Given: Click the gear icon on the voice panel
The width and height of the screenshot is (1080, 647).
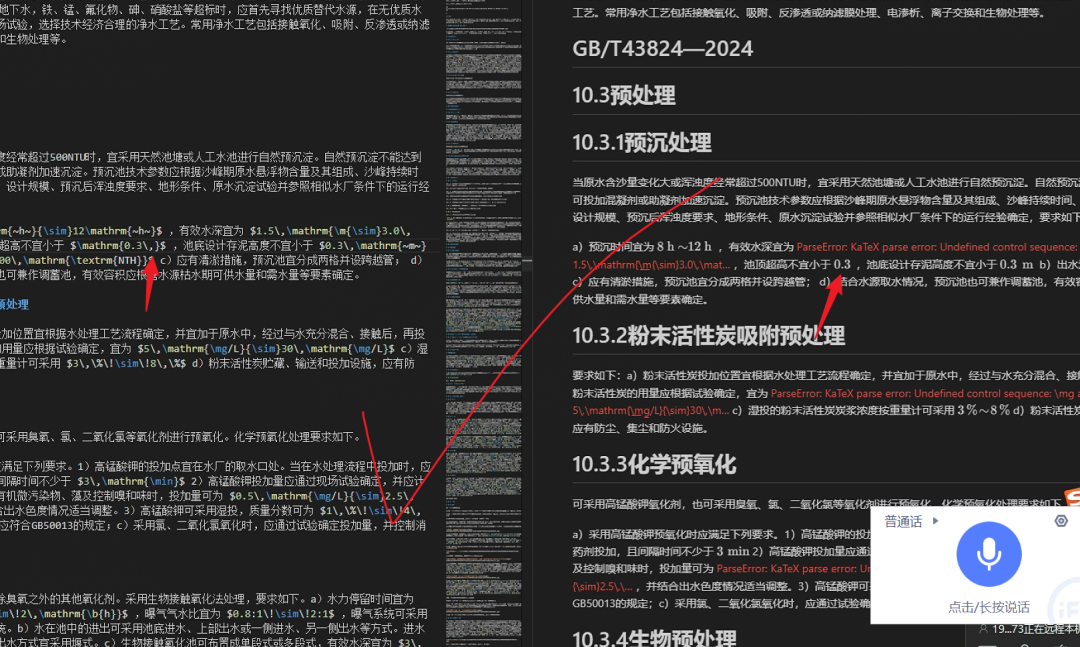Looking at the screenshot, I should (1061, 521).
